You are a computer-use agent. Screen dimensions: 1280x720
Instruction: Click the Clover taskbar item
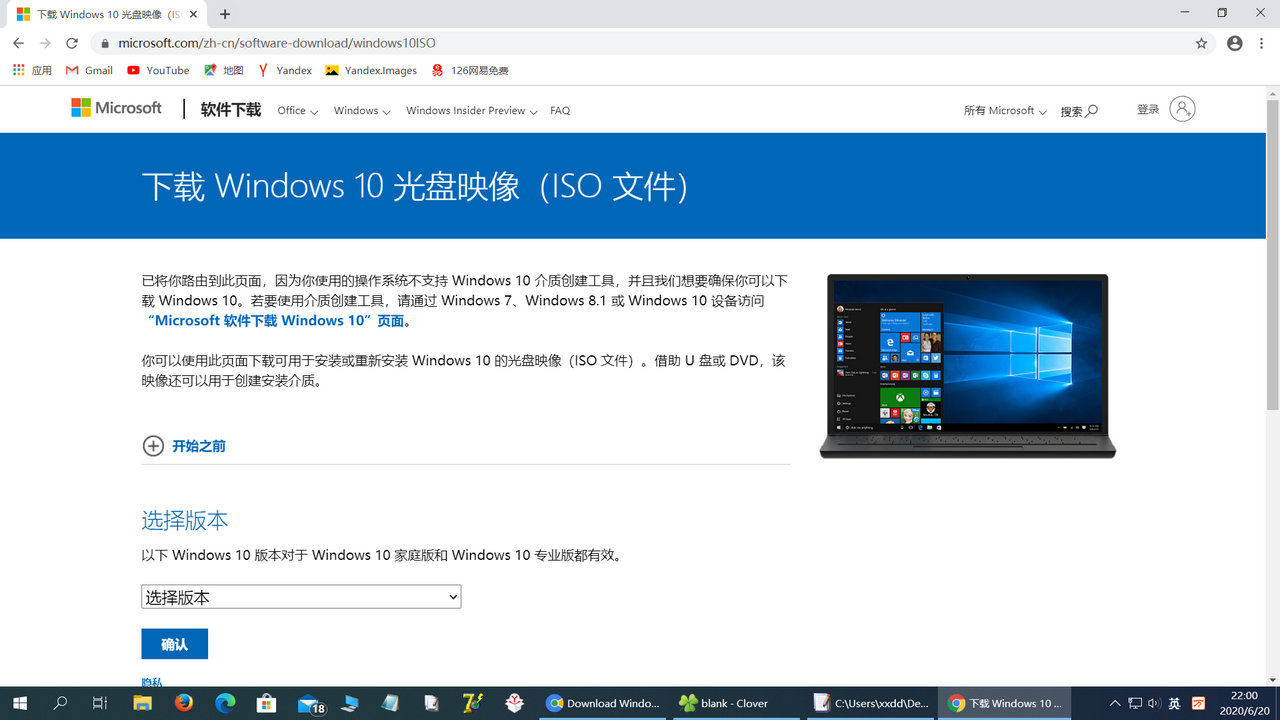735,703
